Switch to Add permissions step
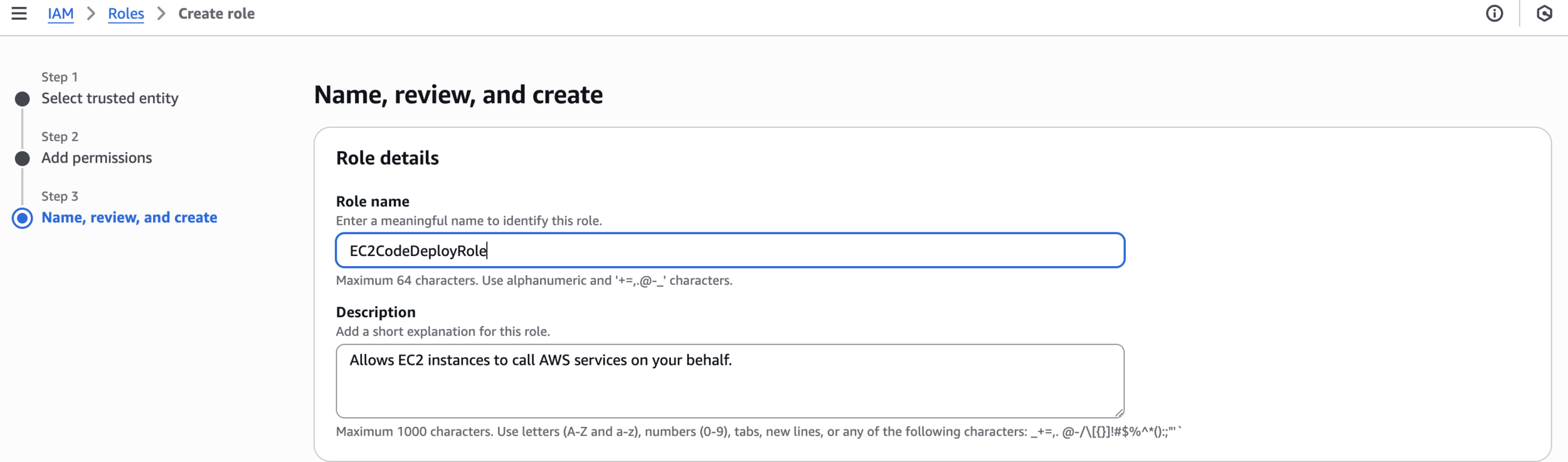 97,158
